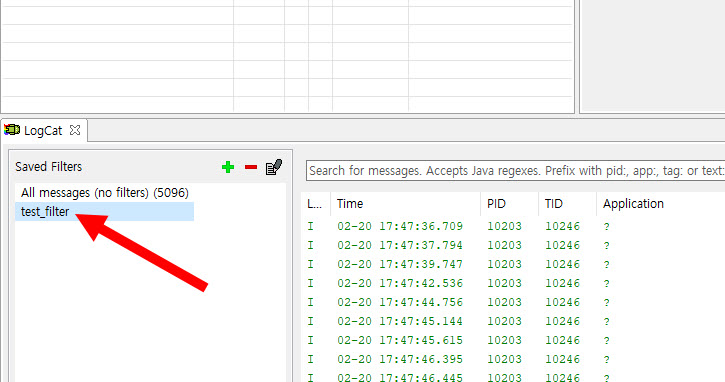Select the test_filter saved filter

point(104,211)
